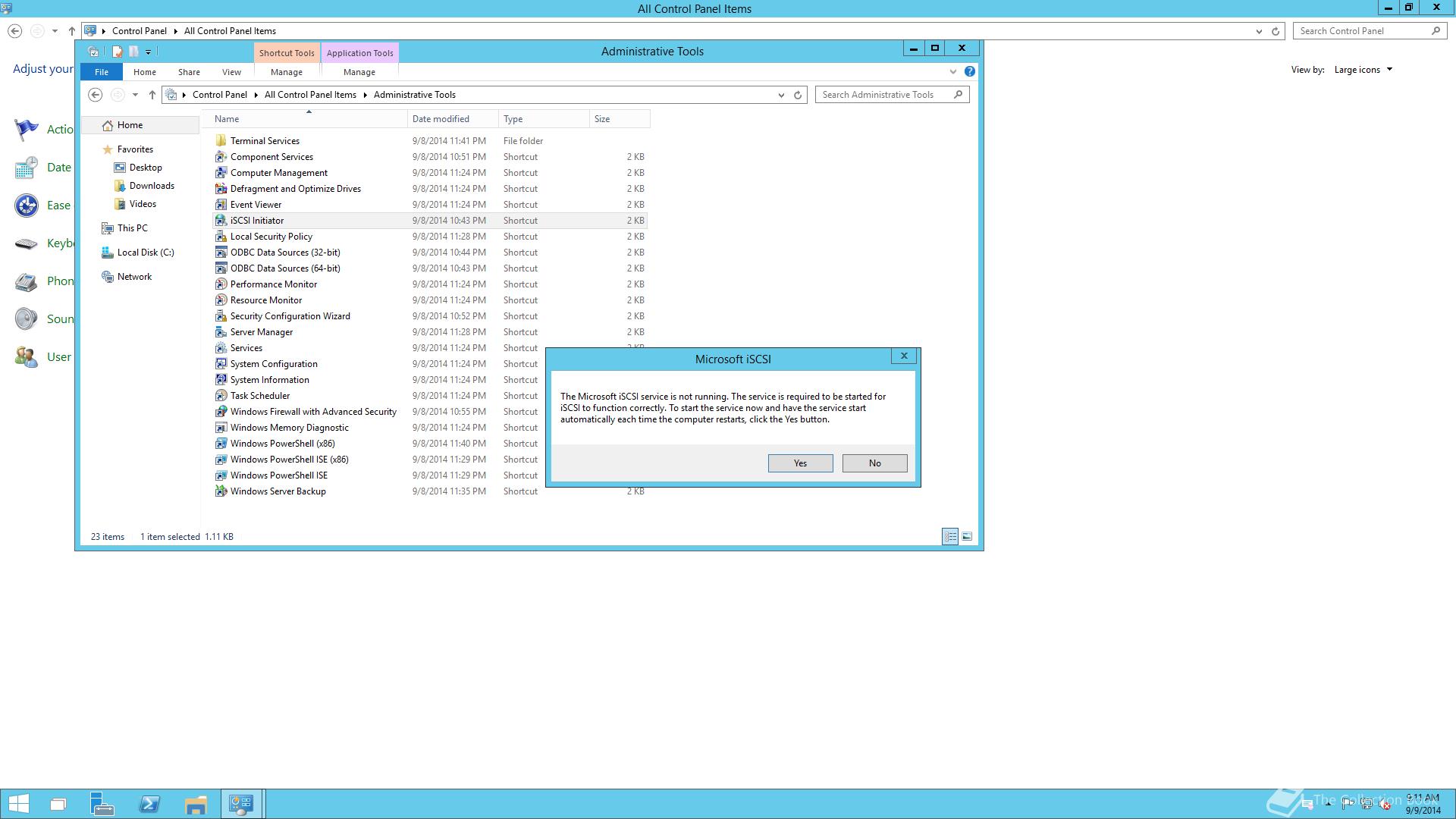Click the Windows Start button
1456x819 pixels.
(18, 804)
